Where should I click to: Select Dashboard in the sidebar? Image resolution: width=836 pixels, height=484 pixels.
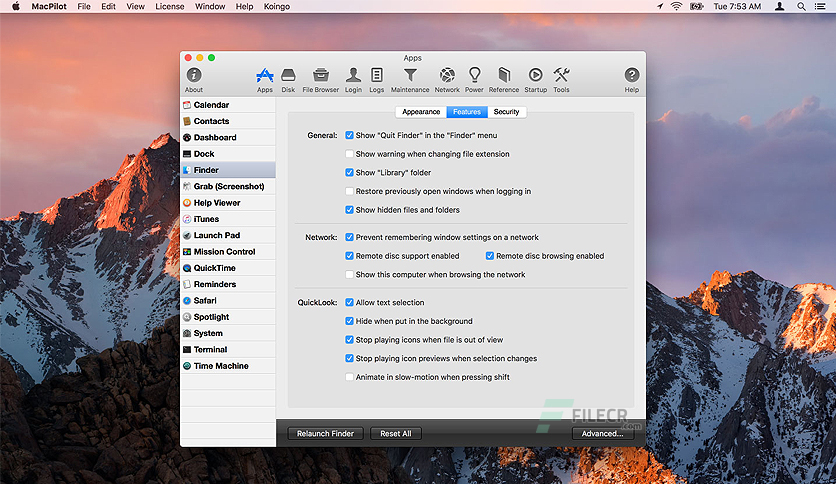pos(228,138)
